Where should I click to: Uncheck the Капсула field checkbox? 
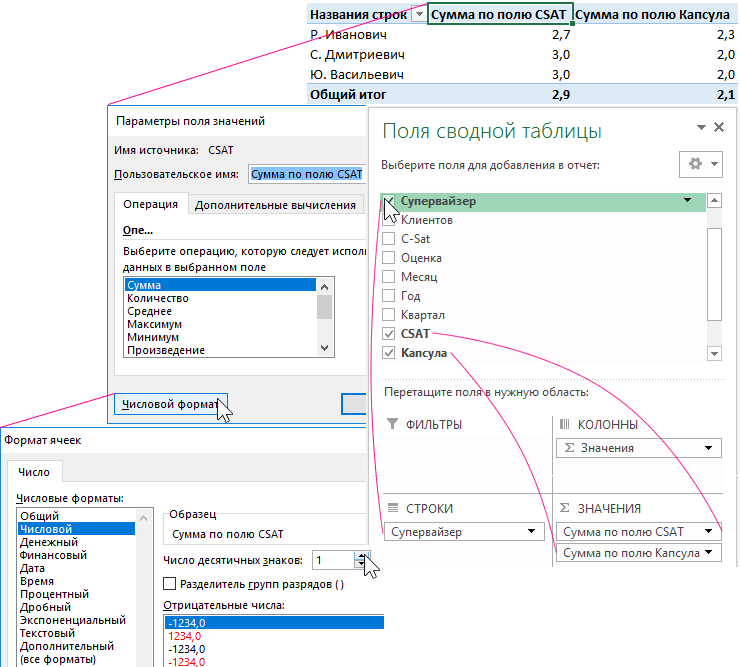[x=389, y=354]
